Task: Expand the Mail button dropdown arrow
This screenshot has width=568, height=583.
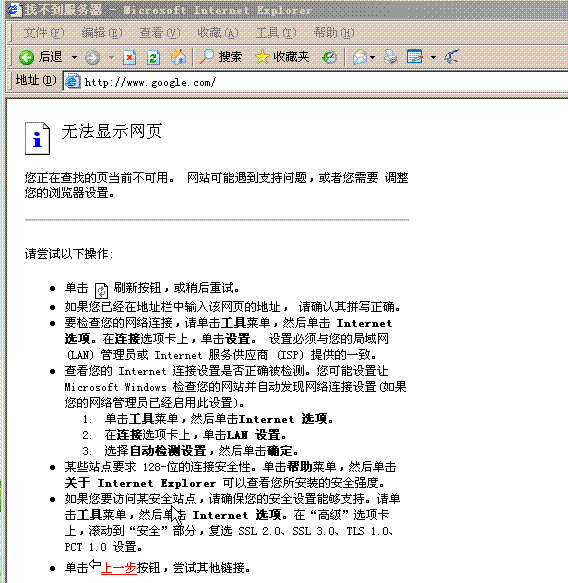Action: click(x=372, y=57)
